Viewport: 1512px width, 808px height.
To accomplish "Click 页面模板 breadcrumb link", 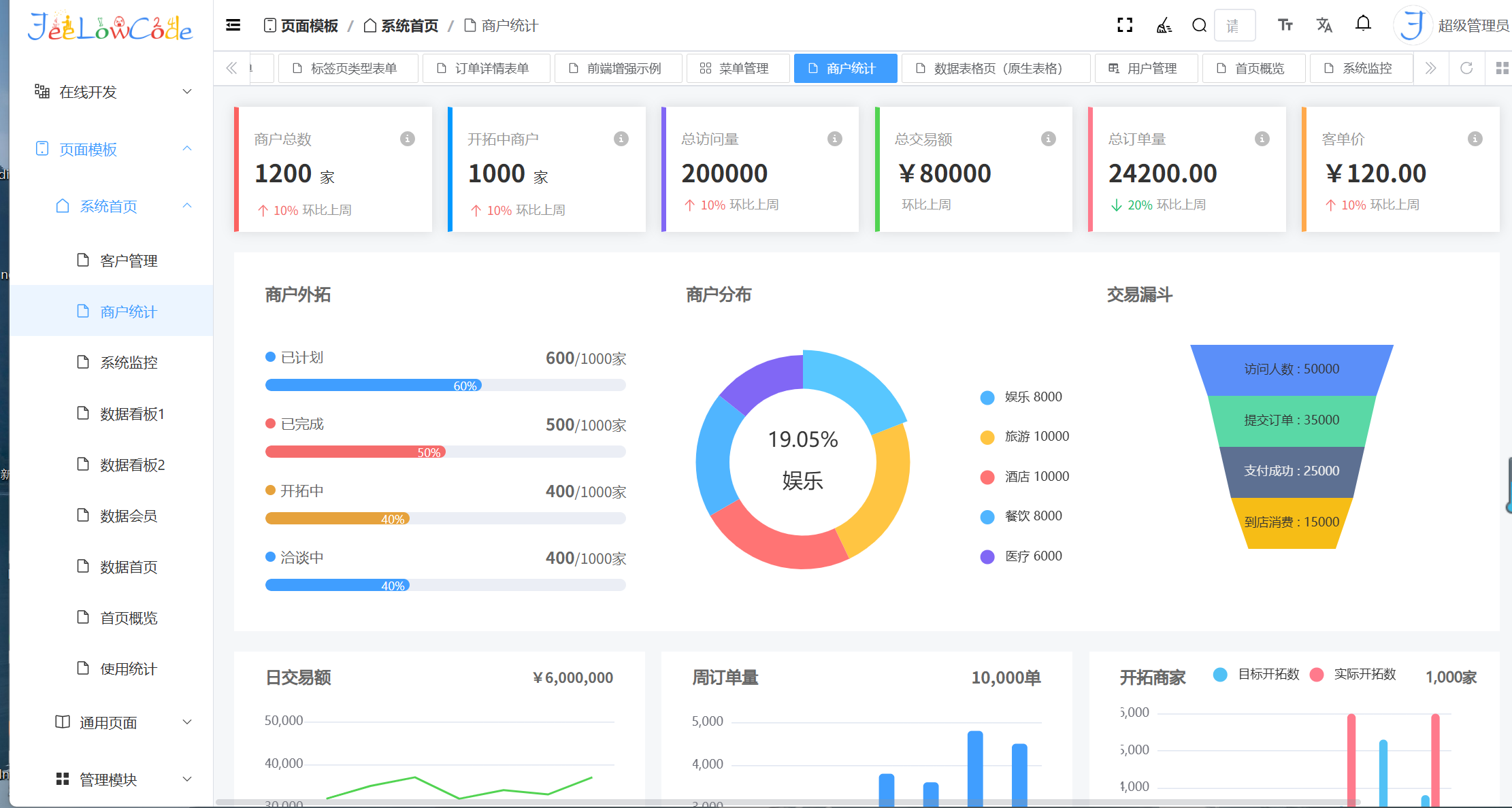I will coord(301,26).
